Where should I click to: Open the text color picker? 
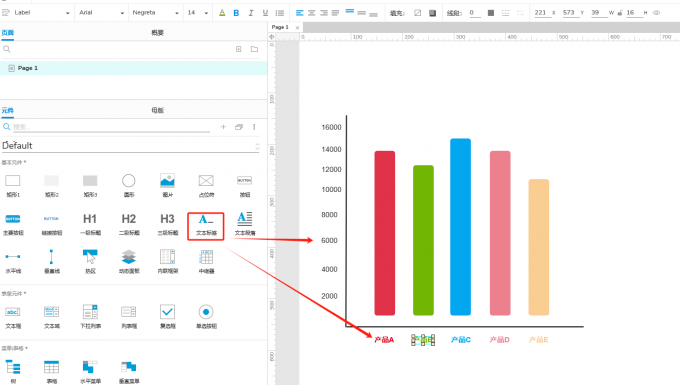[x=222, y=13]
